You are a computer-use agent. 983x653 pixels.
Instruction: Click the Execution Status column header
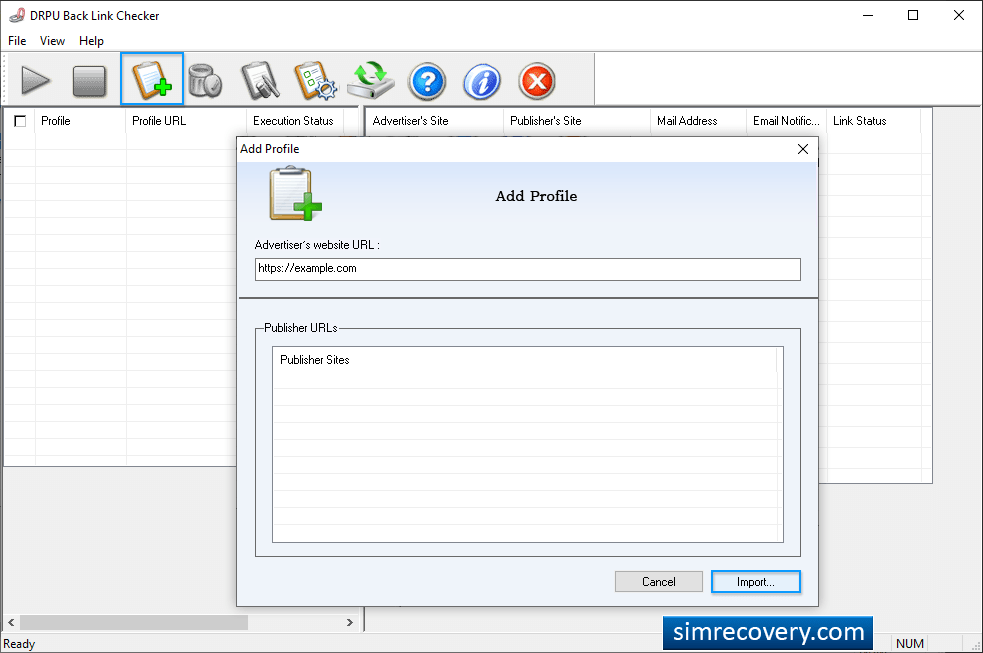pyautogui.click(x=295, y=121)
